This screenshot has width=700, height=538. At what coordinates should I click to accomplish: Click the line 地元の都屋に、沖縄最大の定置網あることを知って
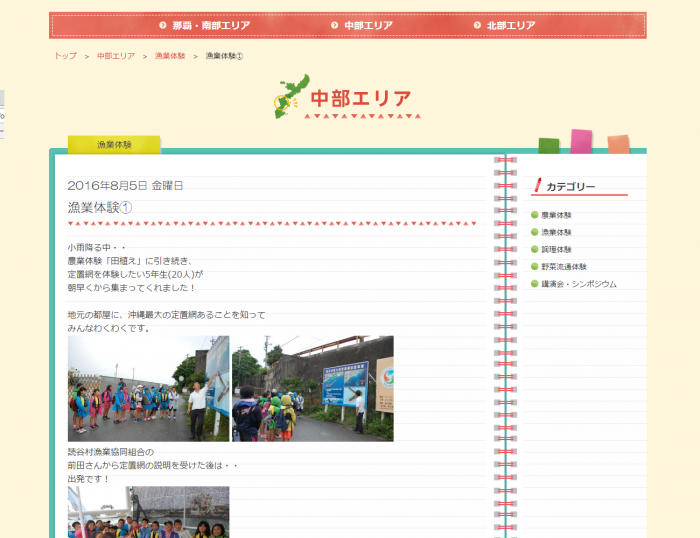[x=167, y=315]
